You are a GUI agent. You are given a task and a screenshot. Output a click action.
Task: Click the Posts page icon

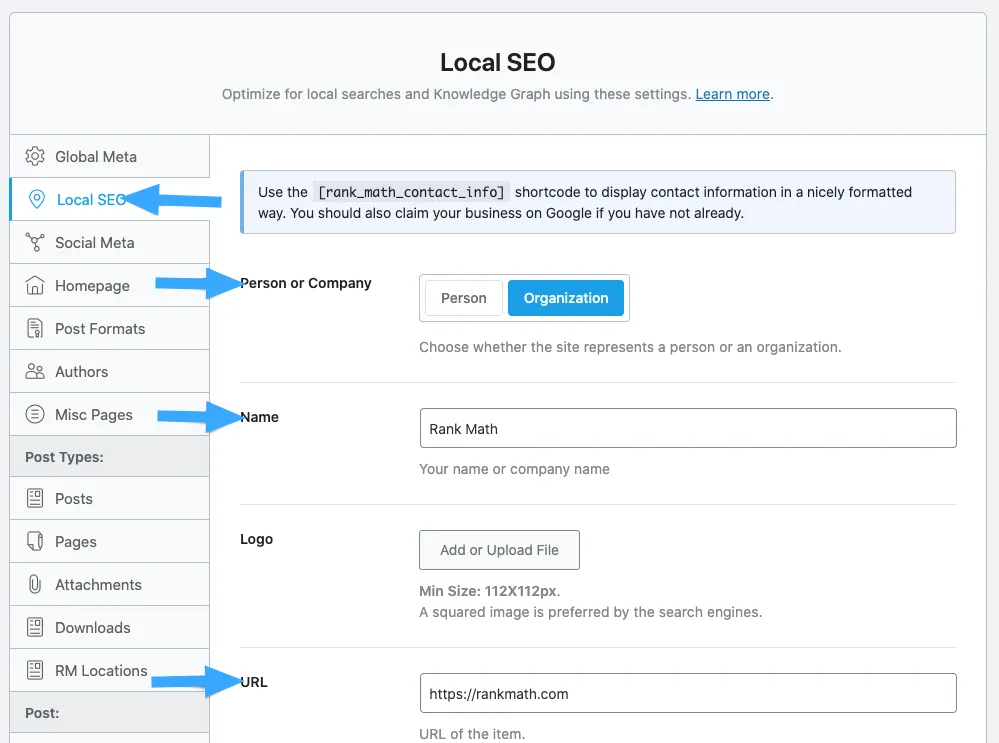[35, 498]
